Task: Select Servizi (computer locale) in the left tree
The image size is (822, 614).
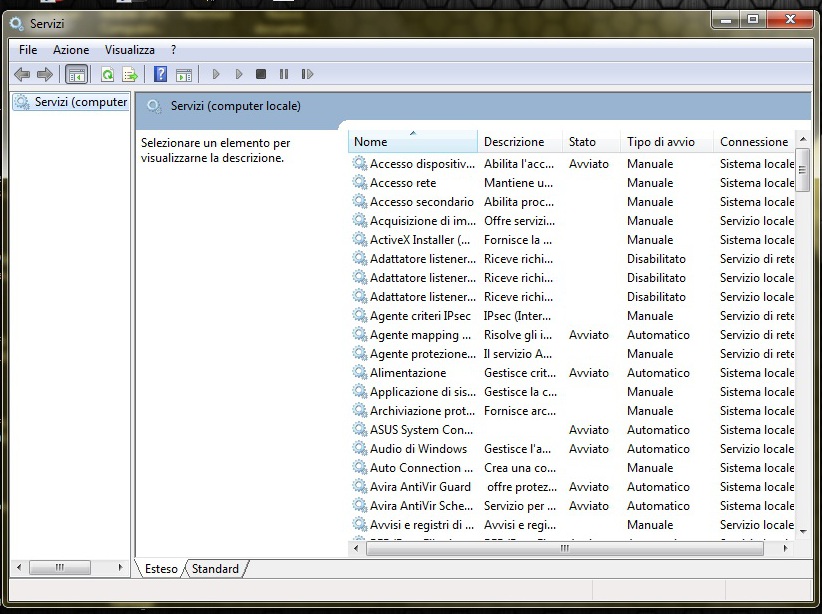Action: [x=80, y=102]
